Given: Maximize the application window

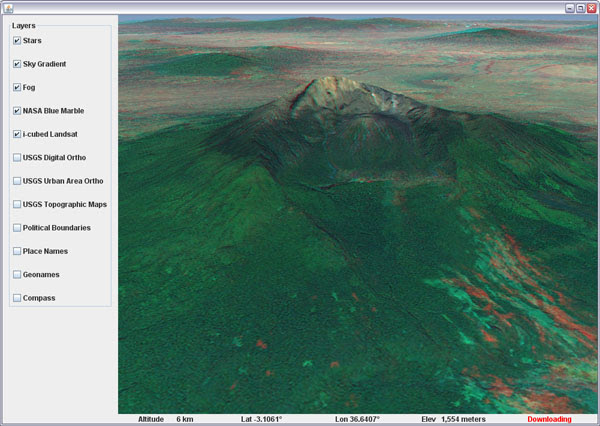Looking at the screenshot, I should tap(580, 8).
